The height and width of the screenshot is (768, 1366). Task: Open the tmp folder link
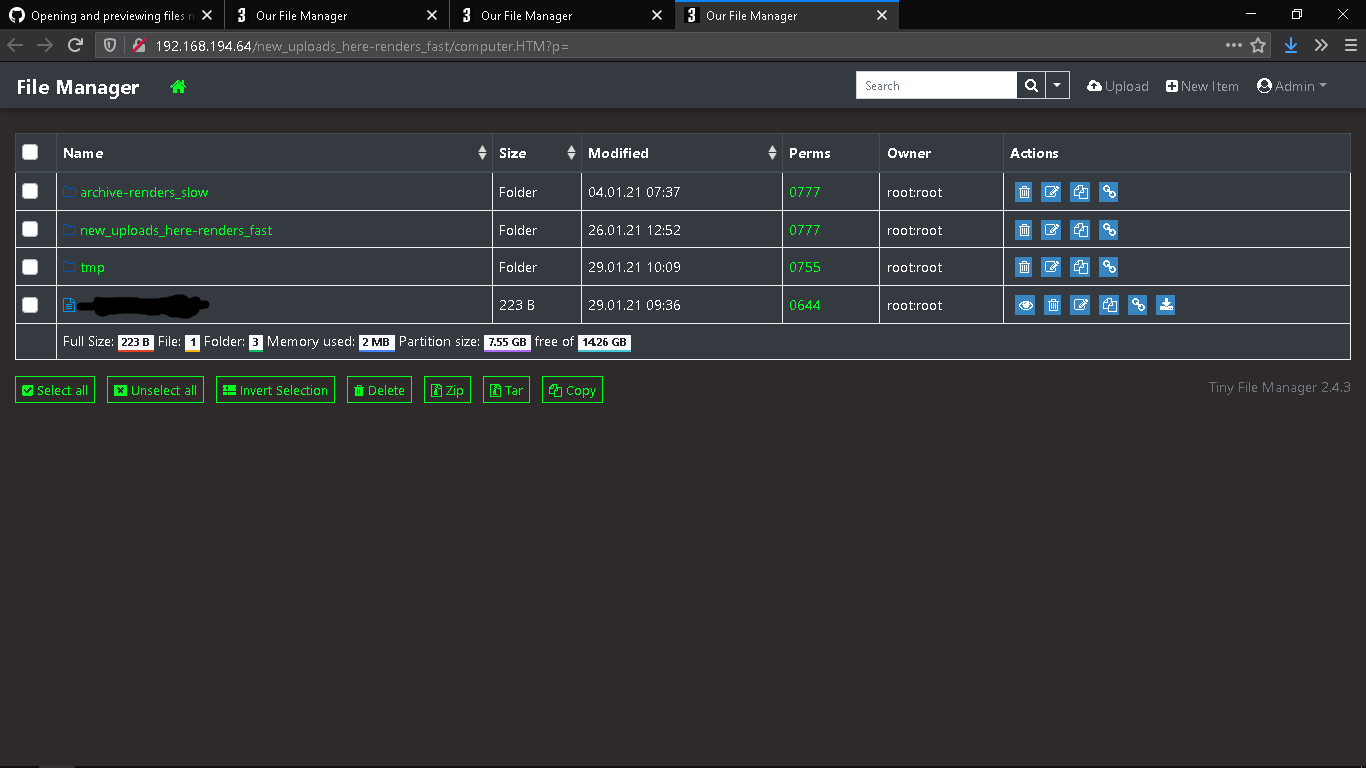point(92,267)
